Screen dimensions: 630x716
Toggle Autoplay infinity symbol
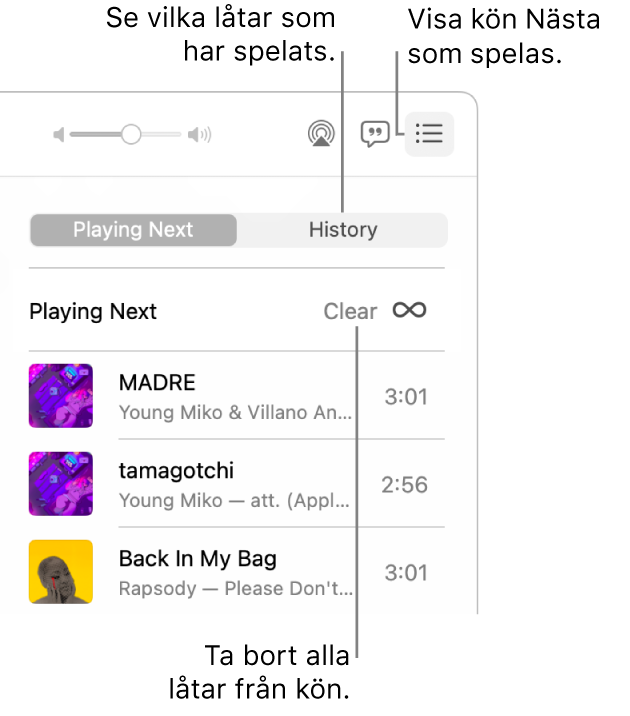click(409, 310)
